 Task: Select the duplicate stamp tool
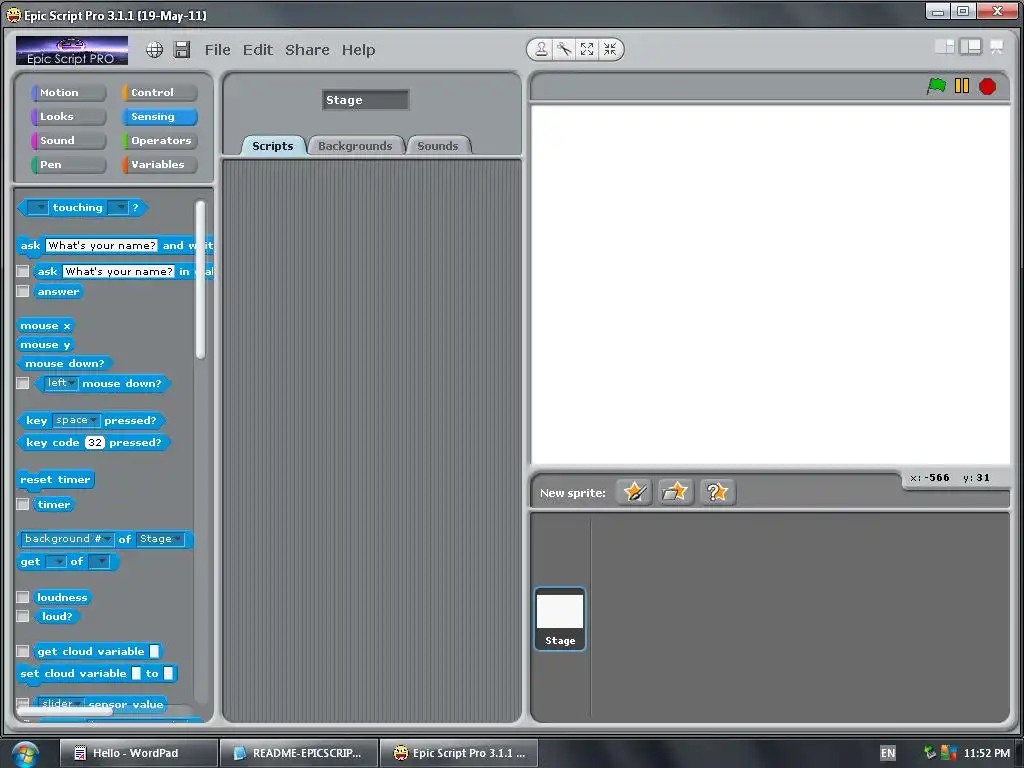[541, 49]
